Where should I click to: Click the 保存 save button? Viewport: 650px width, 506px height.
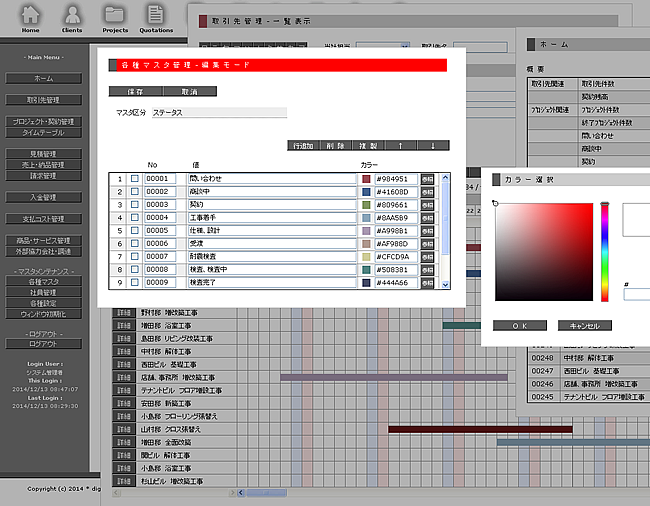pyautogui.click(x=136, y=92)
